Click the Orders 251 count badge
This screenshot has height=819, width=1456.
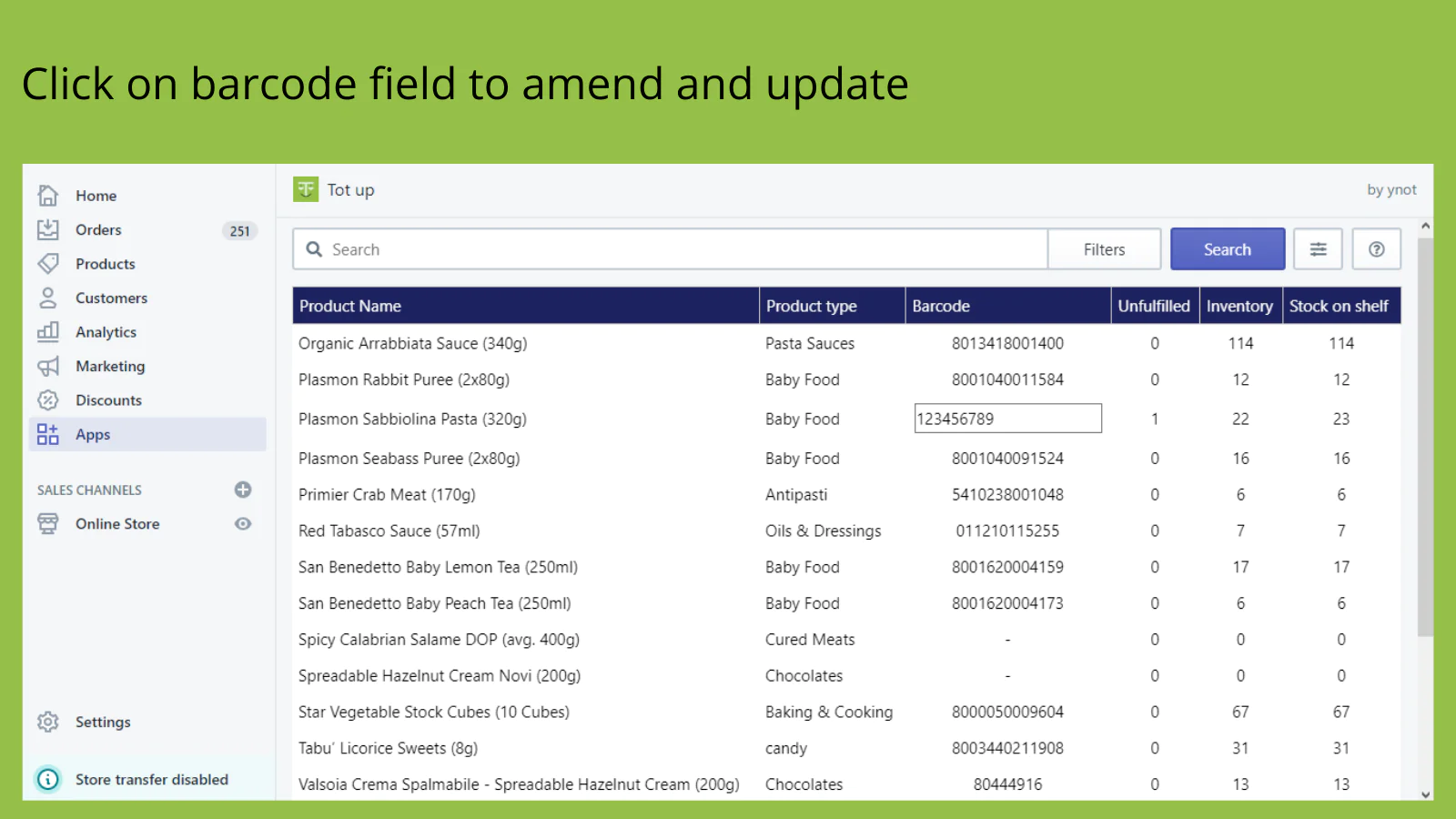coord(240,231)
